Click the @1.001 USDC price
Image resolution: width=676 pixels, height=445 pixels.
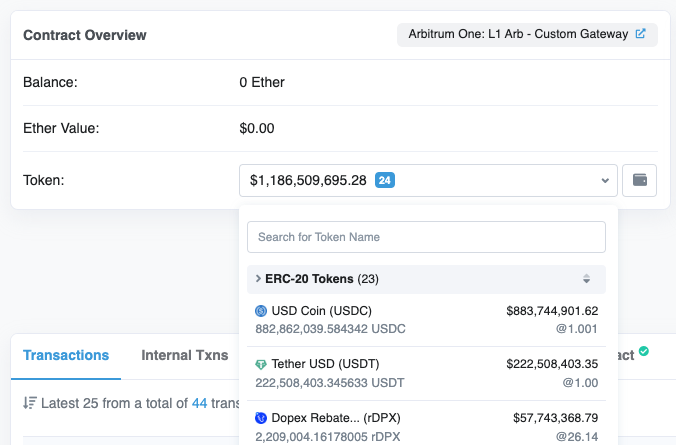coord(577,329)
